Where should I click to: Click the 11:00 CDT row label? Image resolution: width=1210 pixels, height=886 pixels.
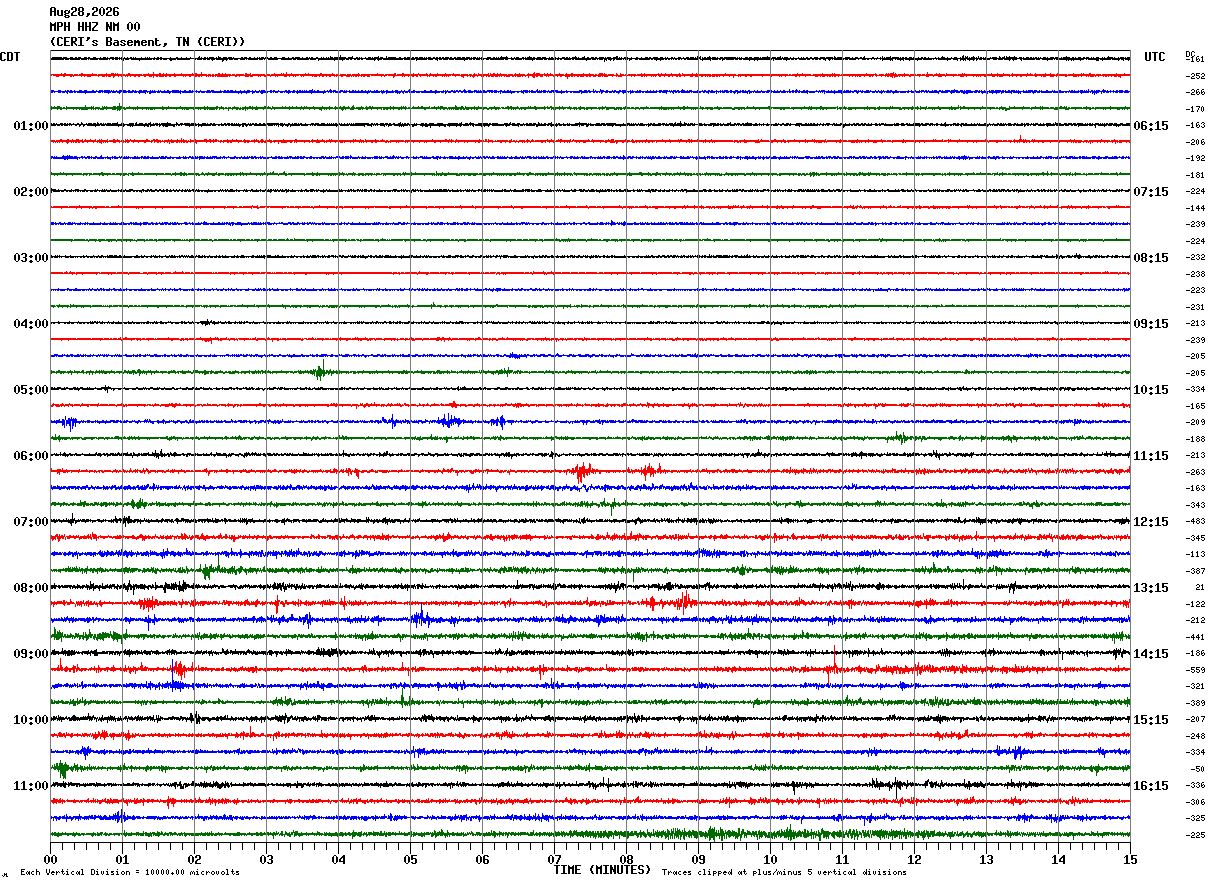[x=31, y=786]
